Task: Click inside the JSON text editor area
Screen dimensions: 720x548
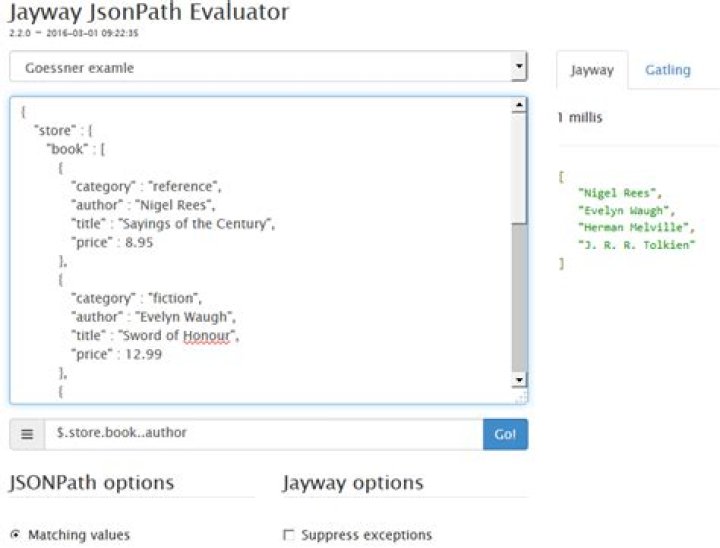Action: click(261, 250)
